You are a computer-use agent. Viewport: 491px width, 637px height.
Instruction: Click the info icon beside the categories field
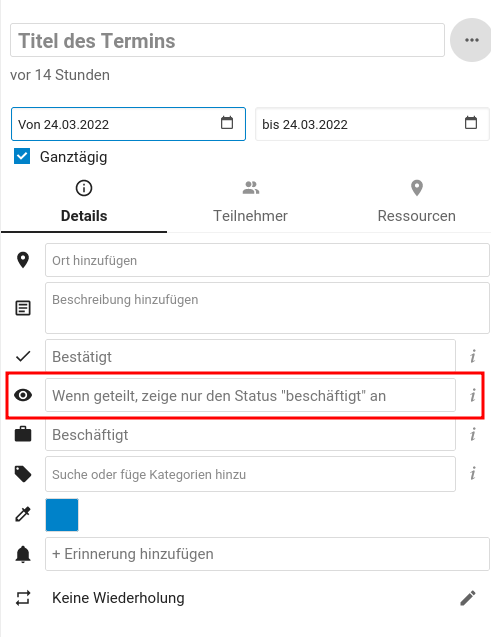[x=473, y=474]
